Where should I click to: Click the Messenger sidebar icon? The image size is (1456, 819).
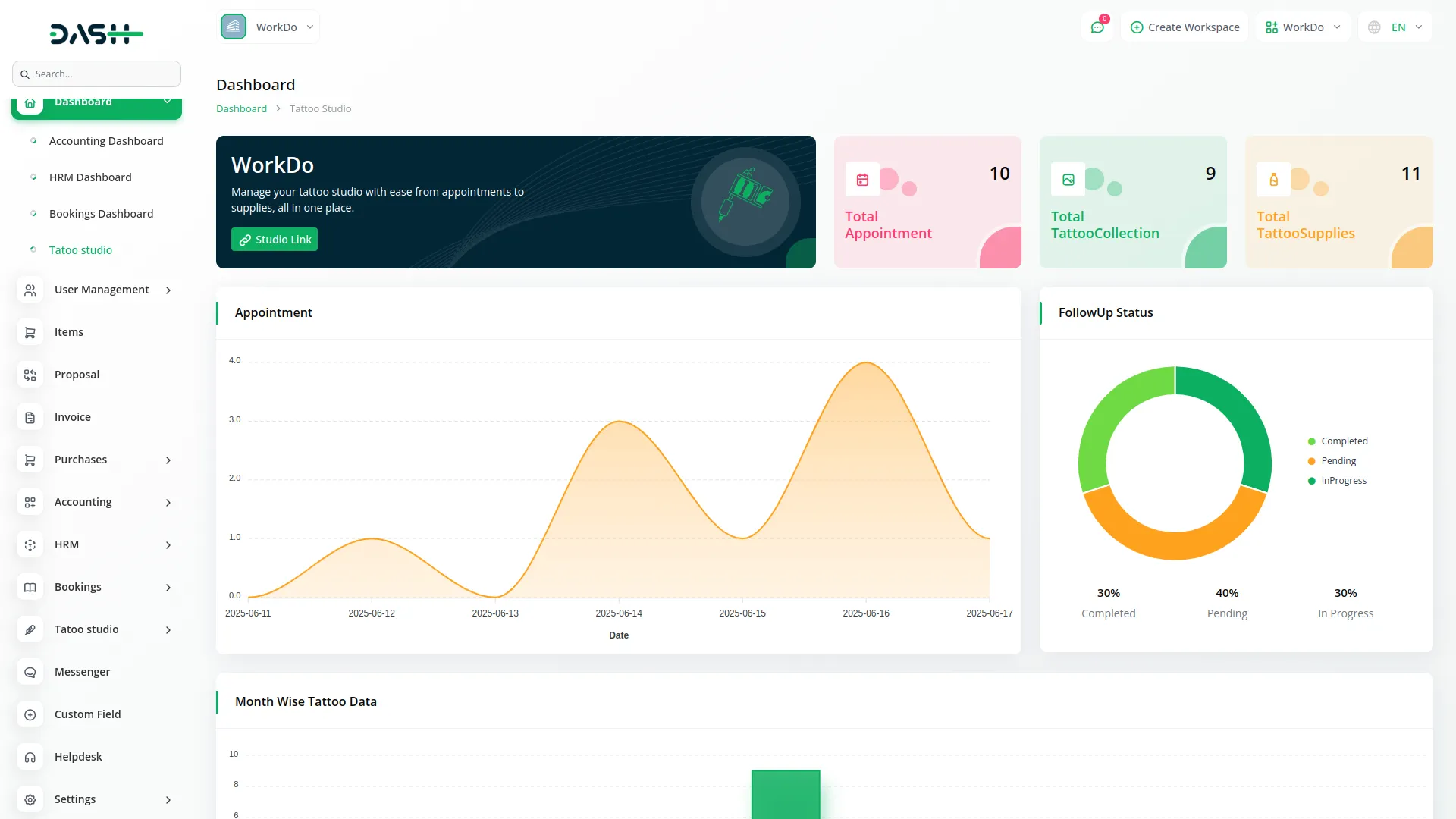coord(30,672)
